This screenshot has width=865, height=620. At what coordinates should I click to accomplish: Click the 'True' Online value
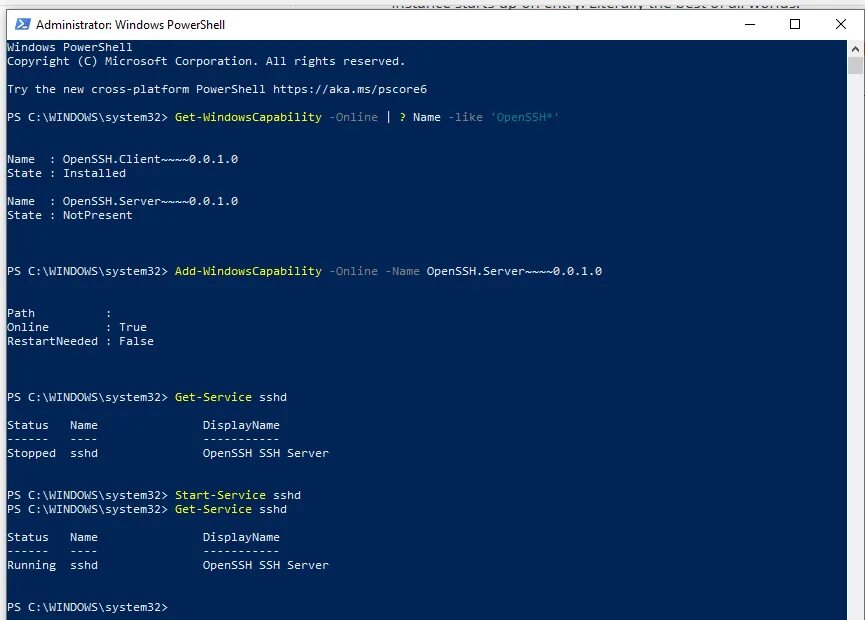click(133, 327)
